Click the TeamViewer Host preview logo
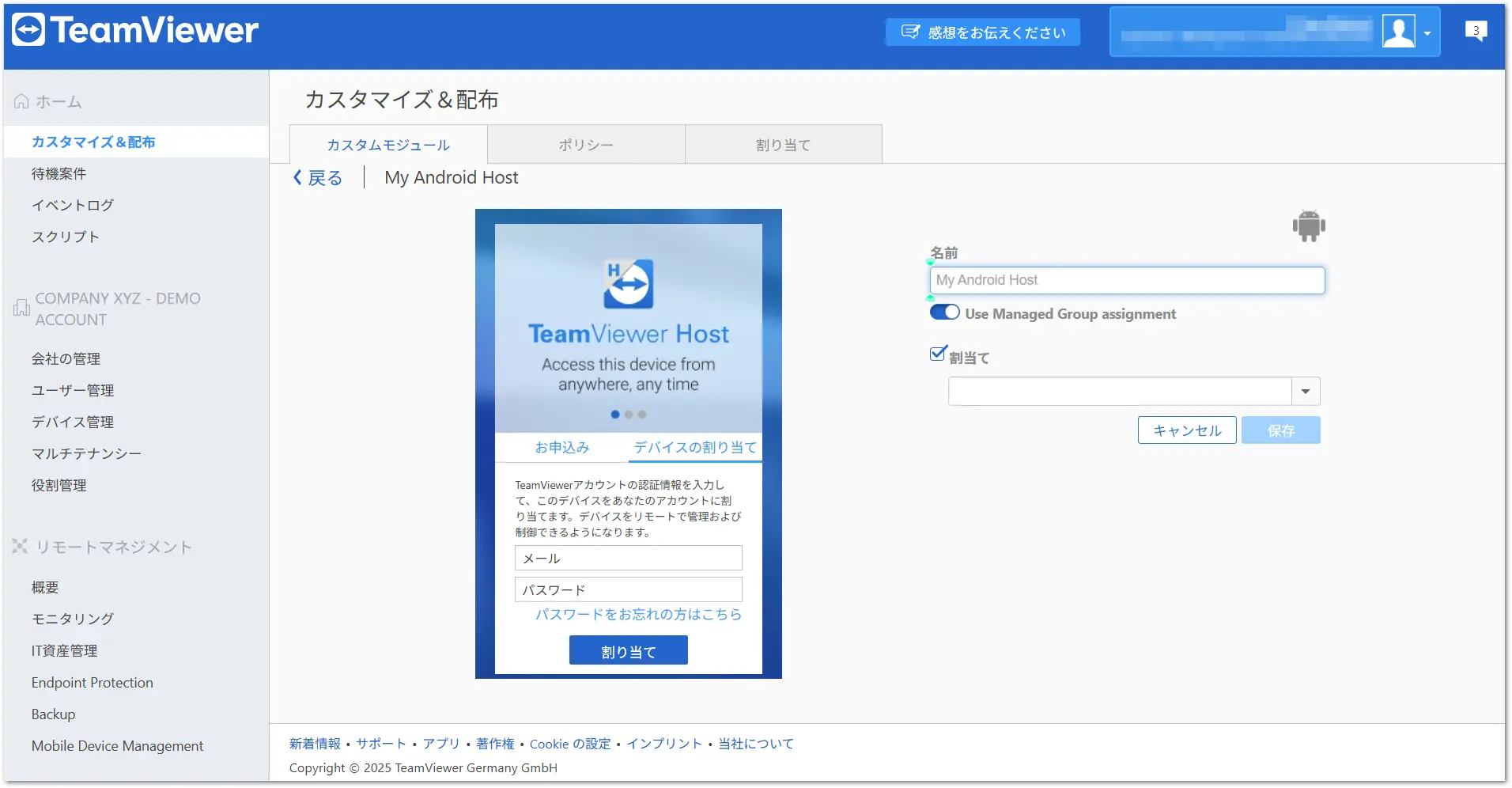1512x788 pixels. click(x=629, y=283)
